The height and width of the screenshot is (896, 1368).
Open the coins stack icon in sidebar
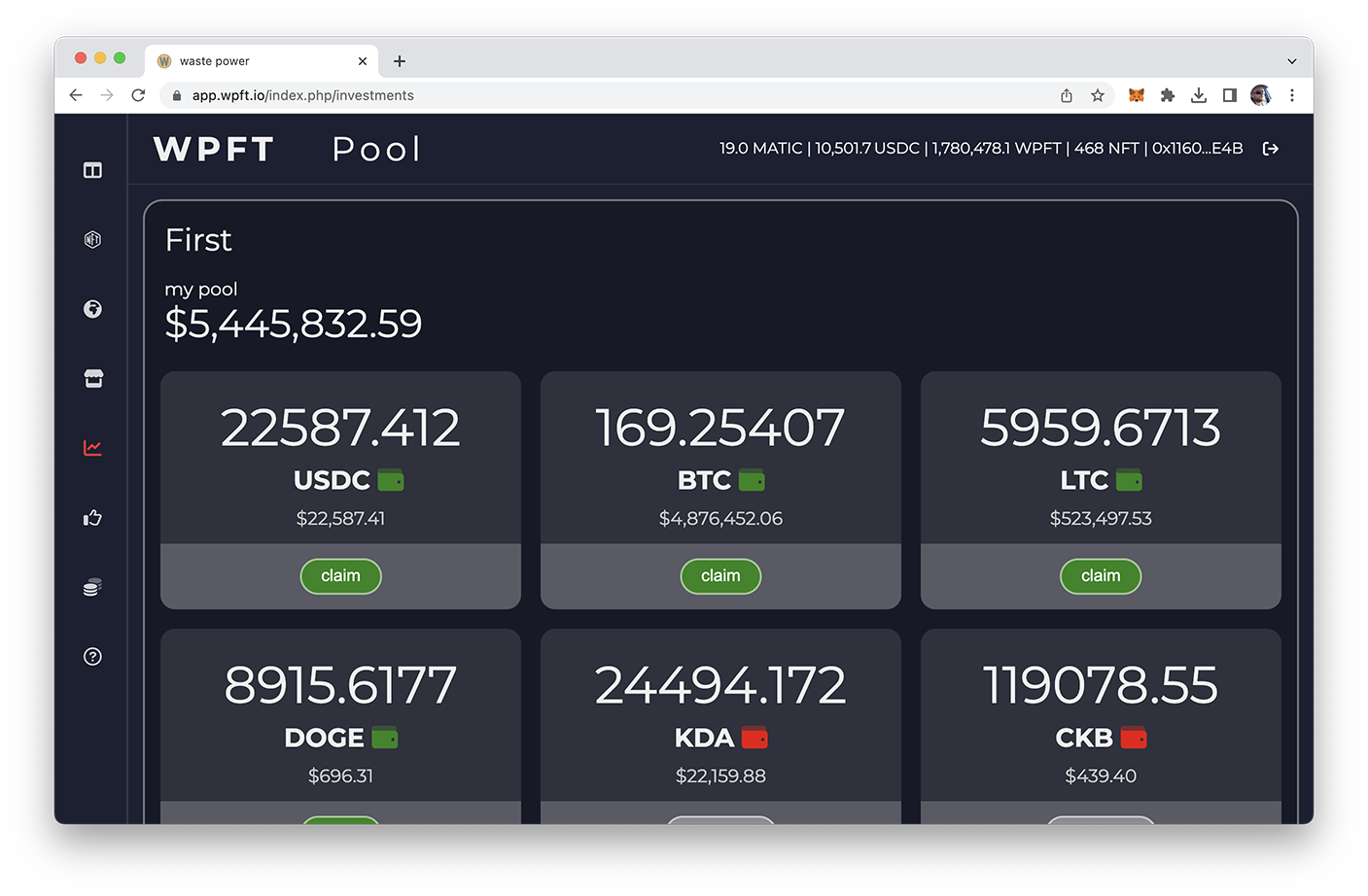[x=92, y=587]
